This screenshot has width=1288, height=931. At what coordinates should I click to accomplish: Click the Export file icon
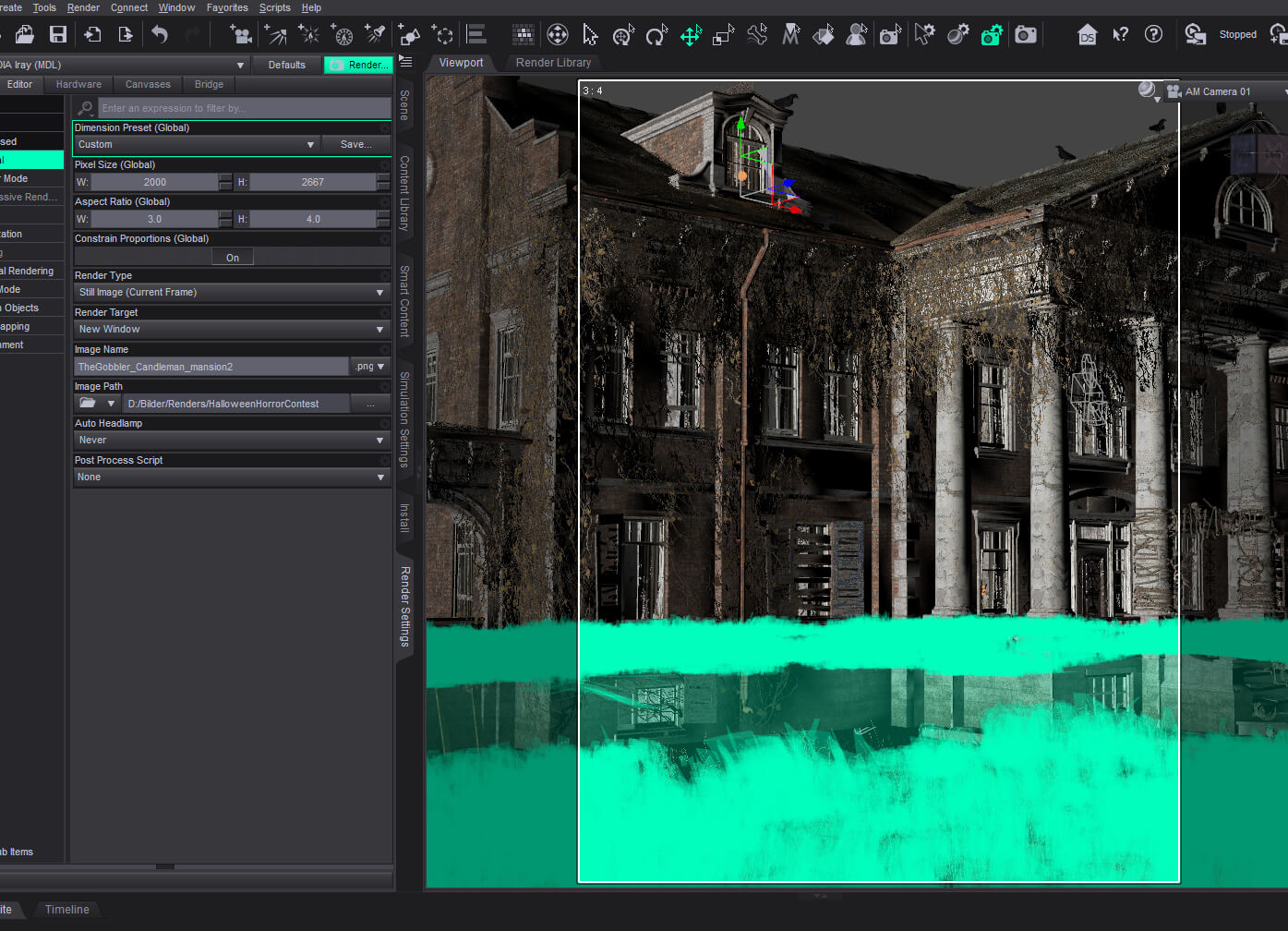126,35
